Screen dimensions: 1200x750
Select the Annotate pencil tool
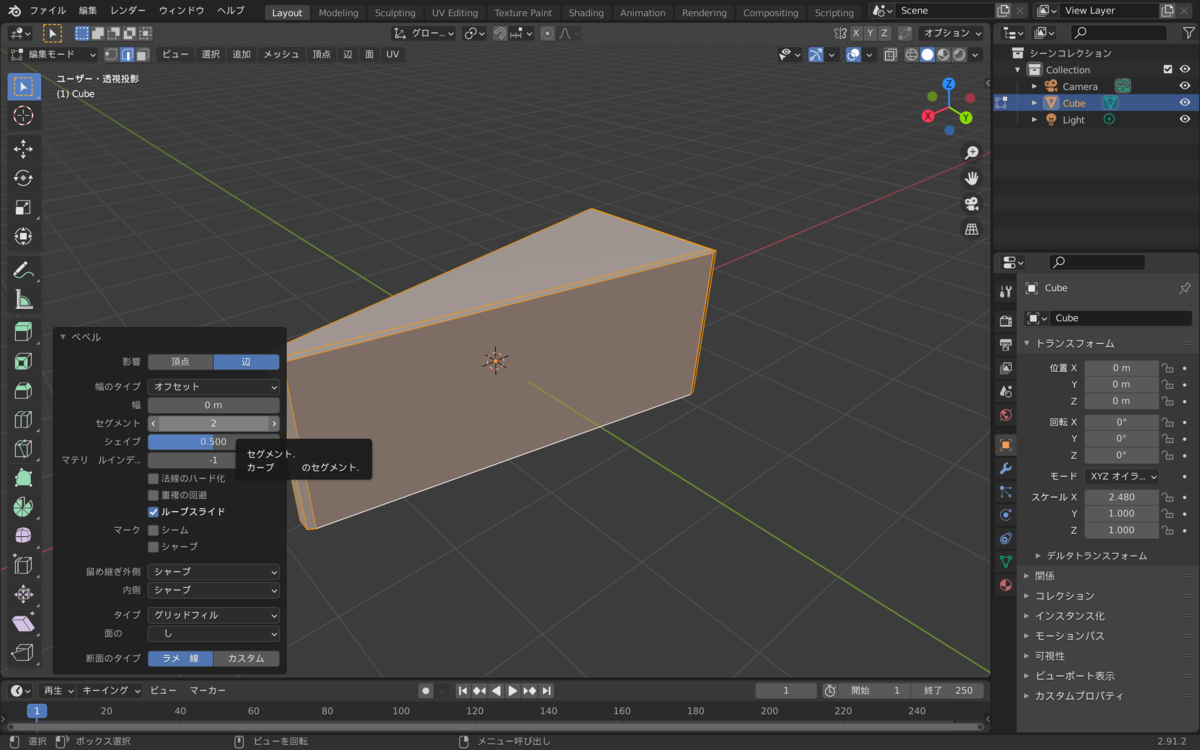click(x=23, y=270)
